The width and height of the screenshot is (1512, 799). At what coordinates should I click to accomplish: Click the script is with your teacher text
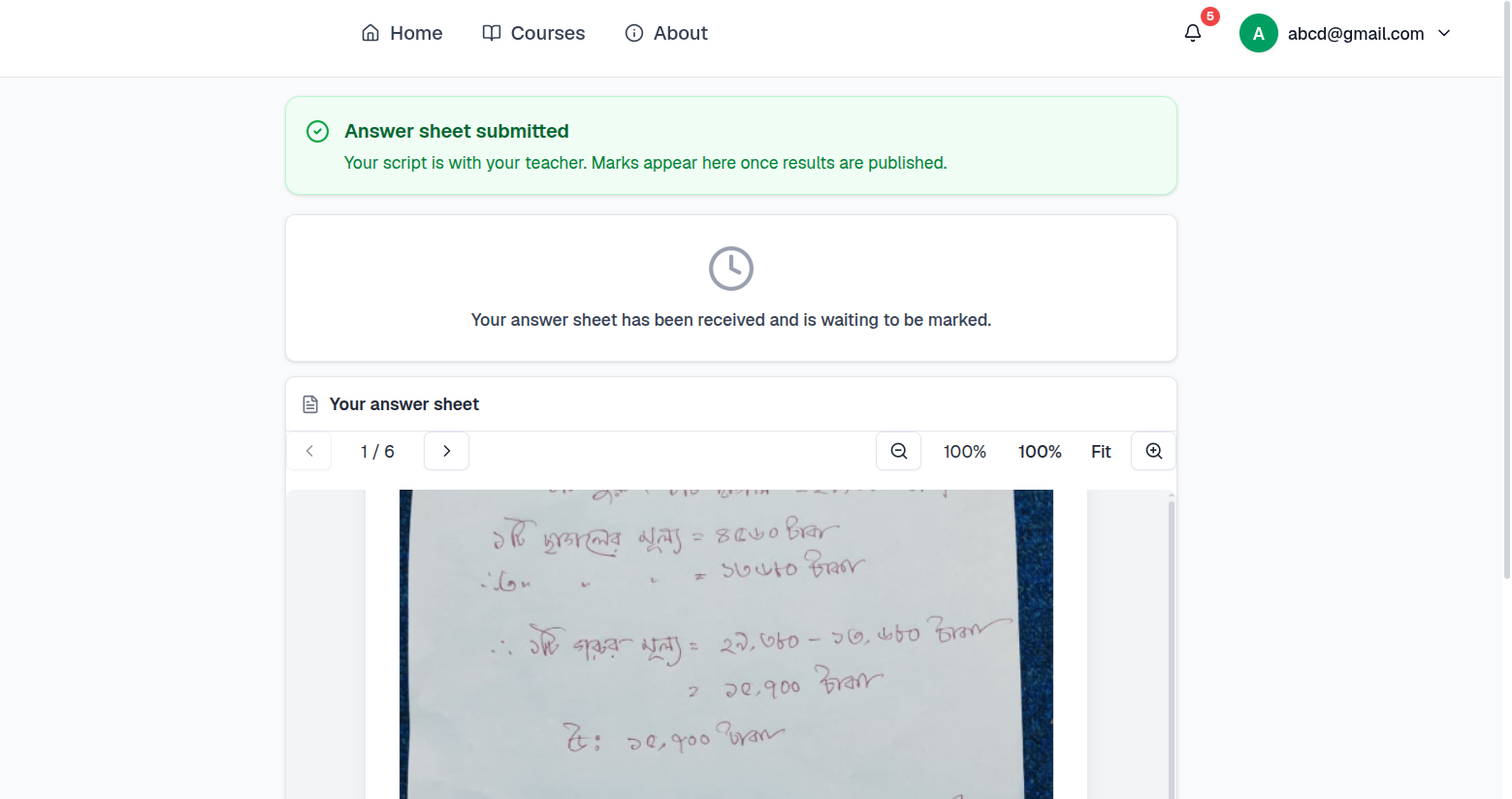tap(646, 163)
